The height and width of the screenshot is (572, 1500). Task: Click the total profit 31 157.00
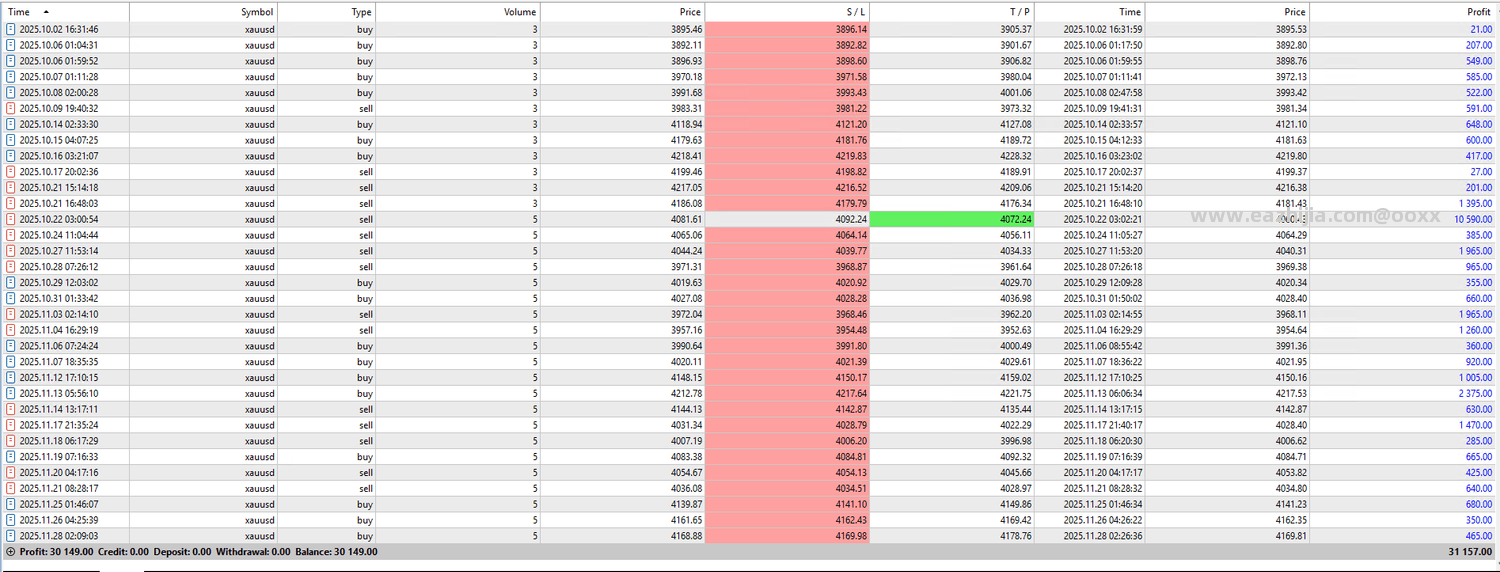pos(1470,552)
